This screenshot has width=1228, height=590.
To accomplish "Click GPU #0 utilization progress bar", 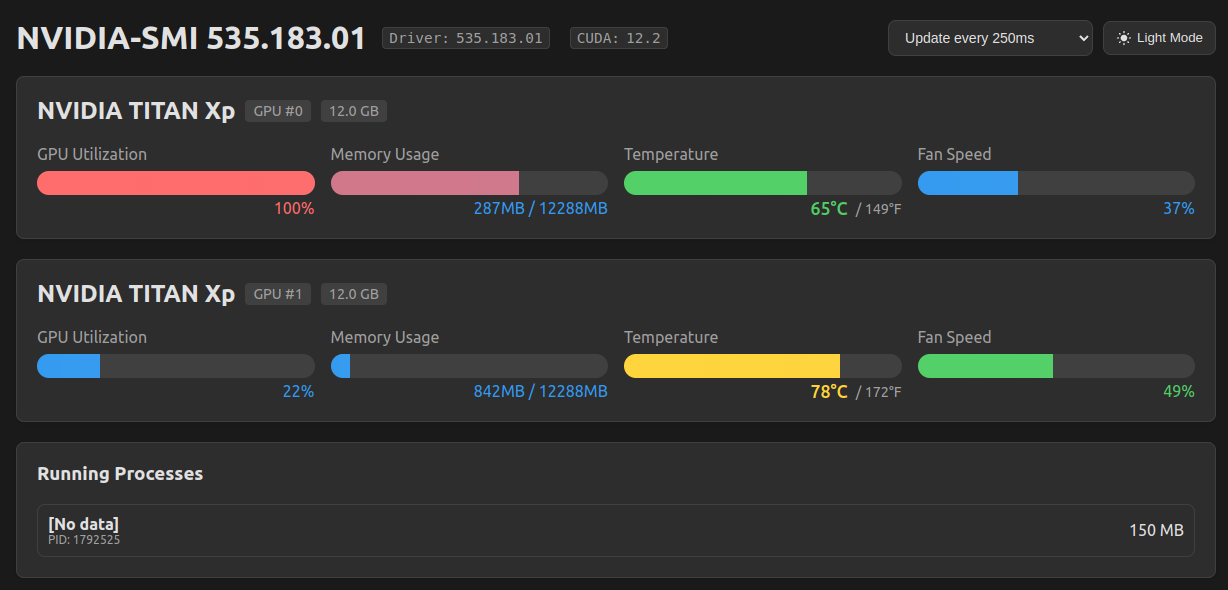I will (x=176, y=183).
